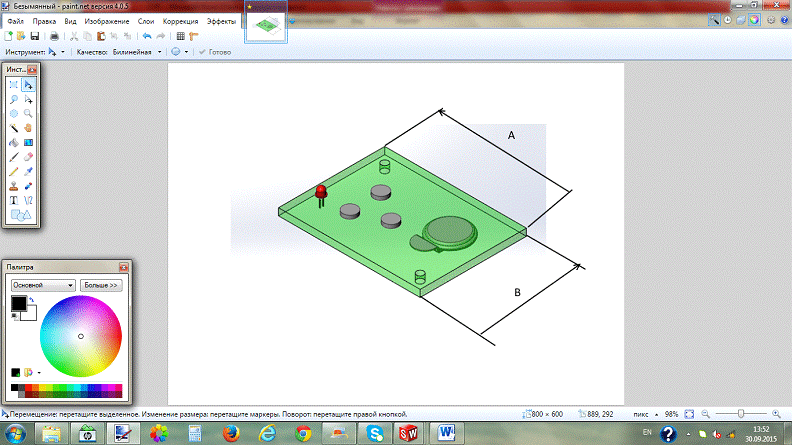The height and width of the screenshot is (445, 792).
Task: Select the Clone Stamp tool
Action: 15,185
